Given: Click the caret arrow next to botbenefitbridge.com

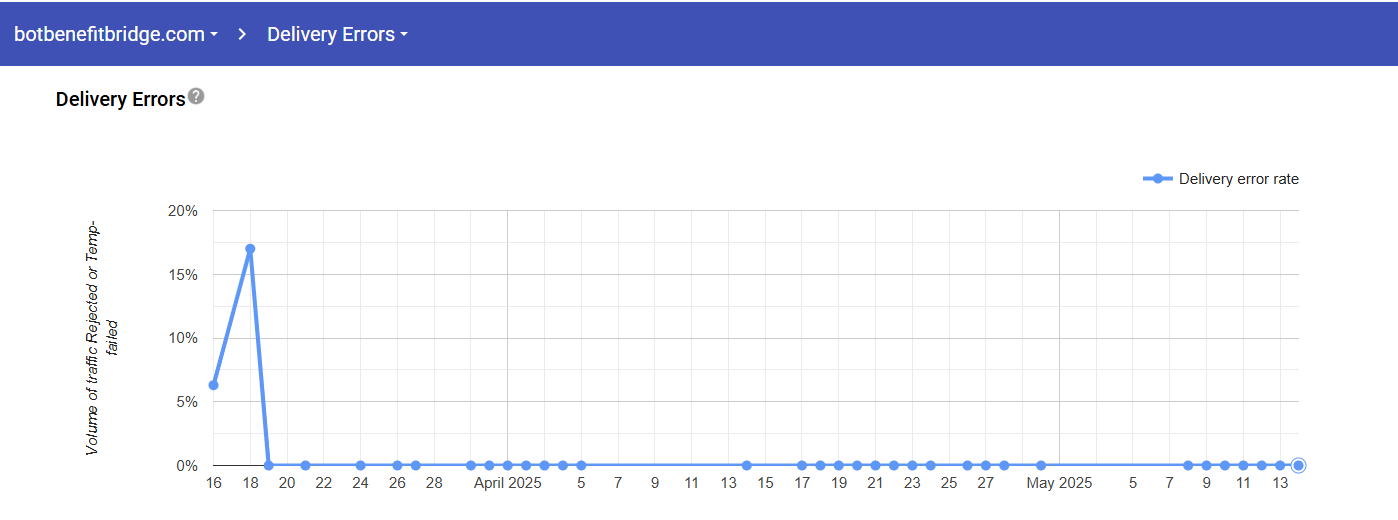Looking at the screenshot, I should tap(214, 35).
